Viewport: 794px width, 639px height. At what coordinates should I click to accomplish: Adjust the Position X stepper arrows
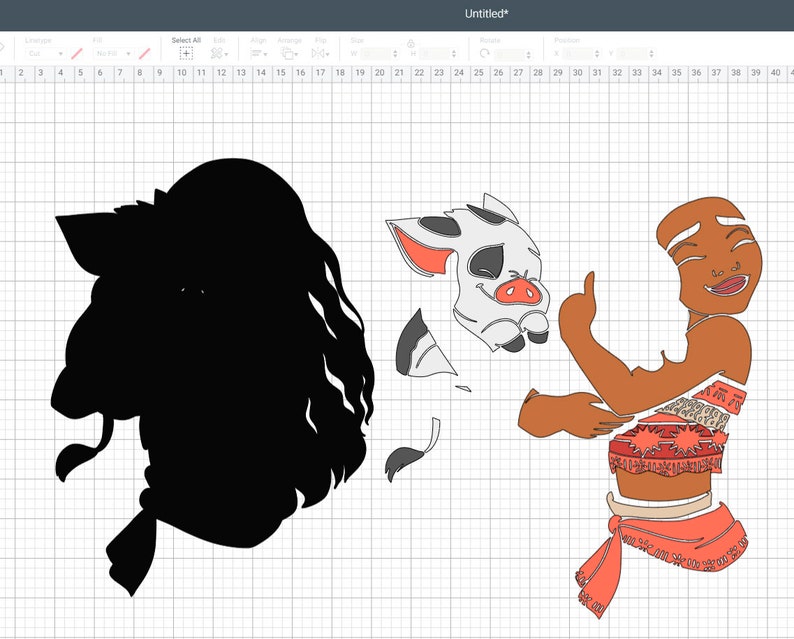pyautogui.click(x=597, y=53)
